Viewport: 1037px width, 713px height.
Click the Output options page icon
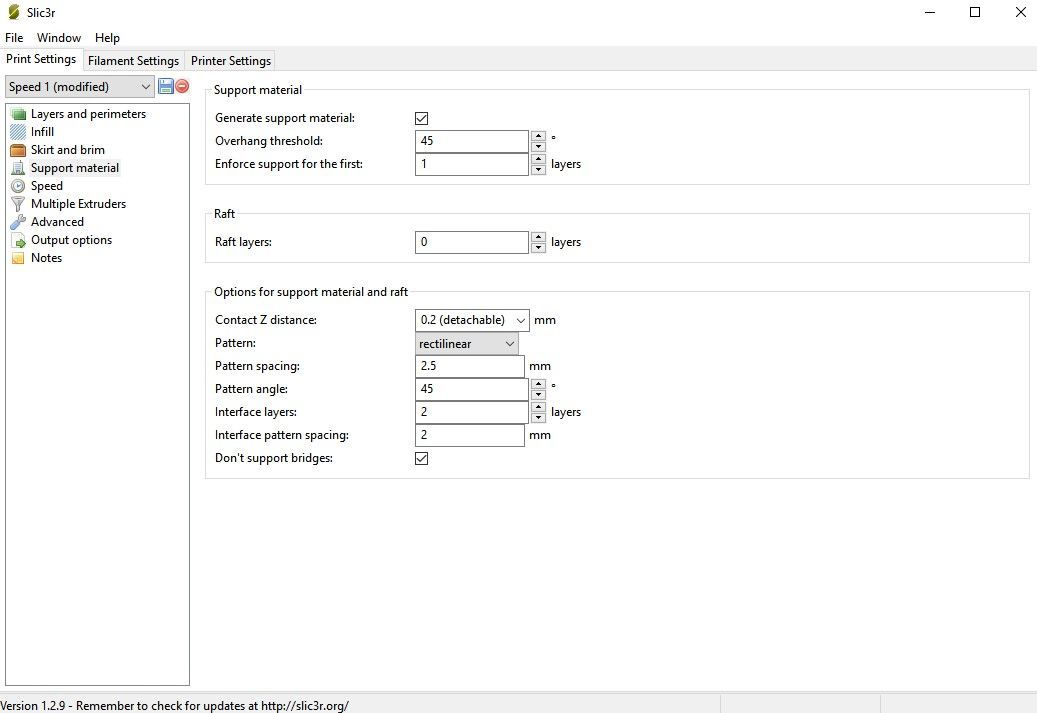click(19, 240)
